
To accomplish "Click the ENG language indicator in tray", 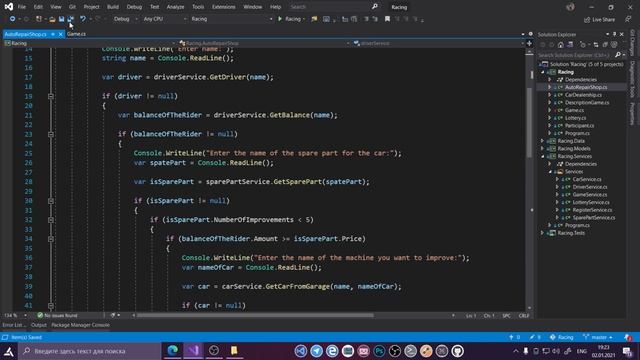I will pyautogui.click(x=582, y=351).
